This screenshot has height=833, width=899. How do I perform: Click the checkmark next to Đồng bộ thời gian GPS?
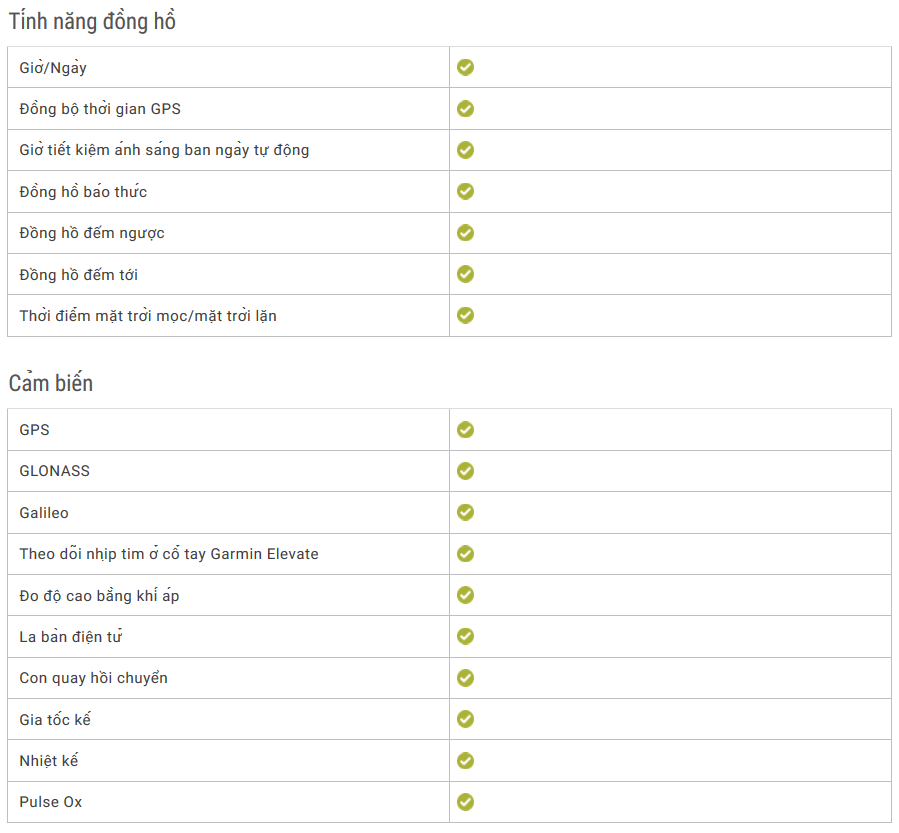(x=465, y=108)
